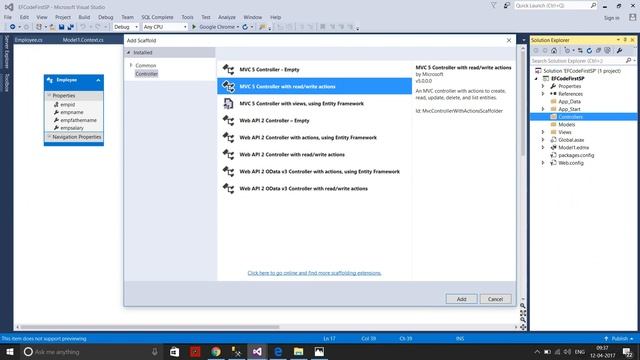Viewport: 640px width, 360px height.
Task: Click Solution Explorer Home icon
Action: pos(554,51)
